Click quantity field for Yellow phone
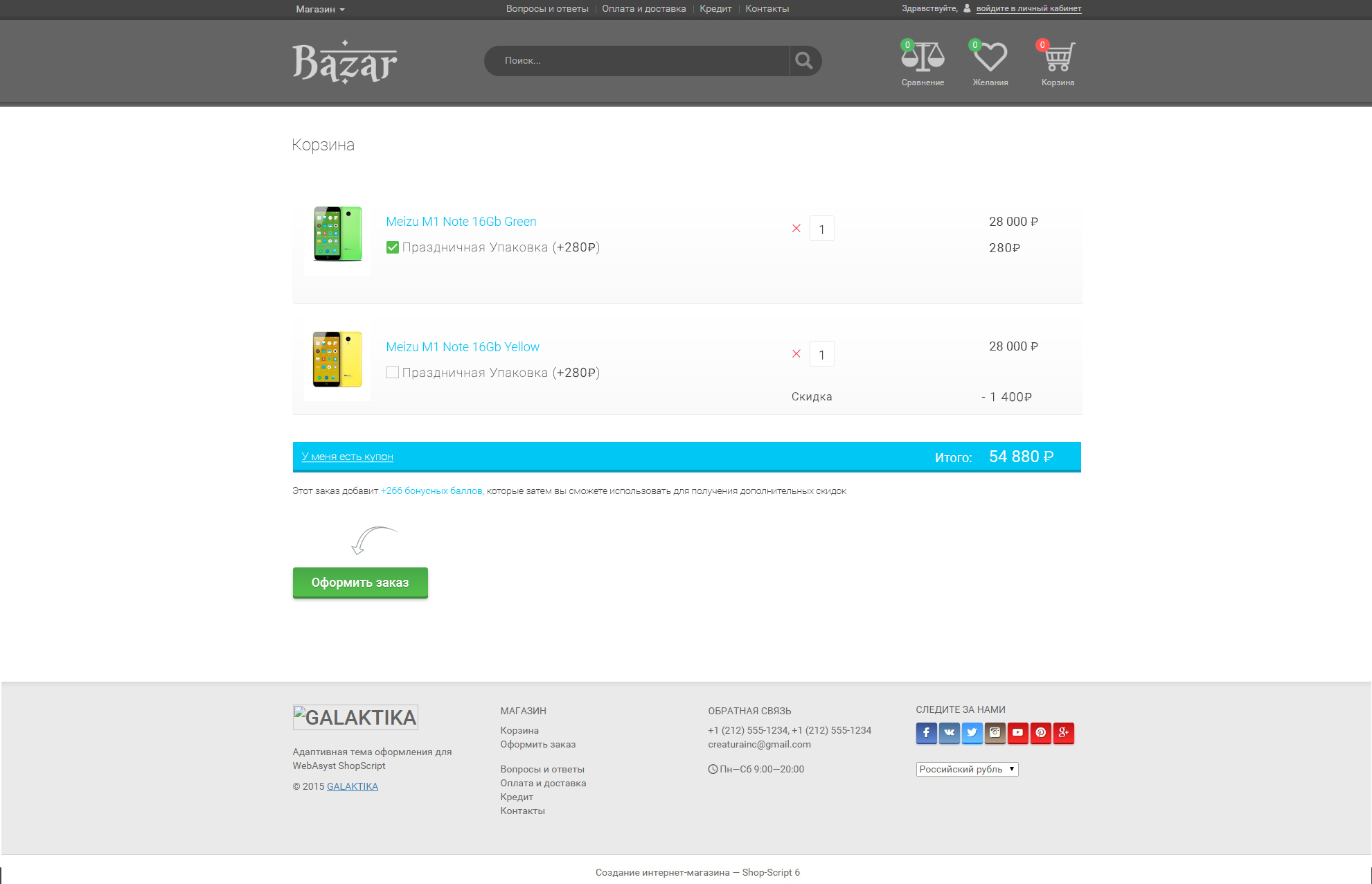 (822, 354)
